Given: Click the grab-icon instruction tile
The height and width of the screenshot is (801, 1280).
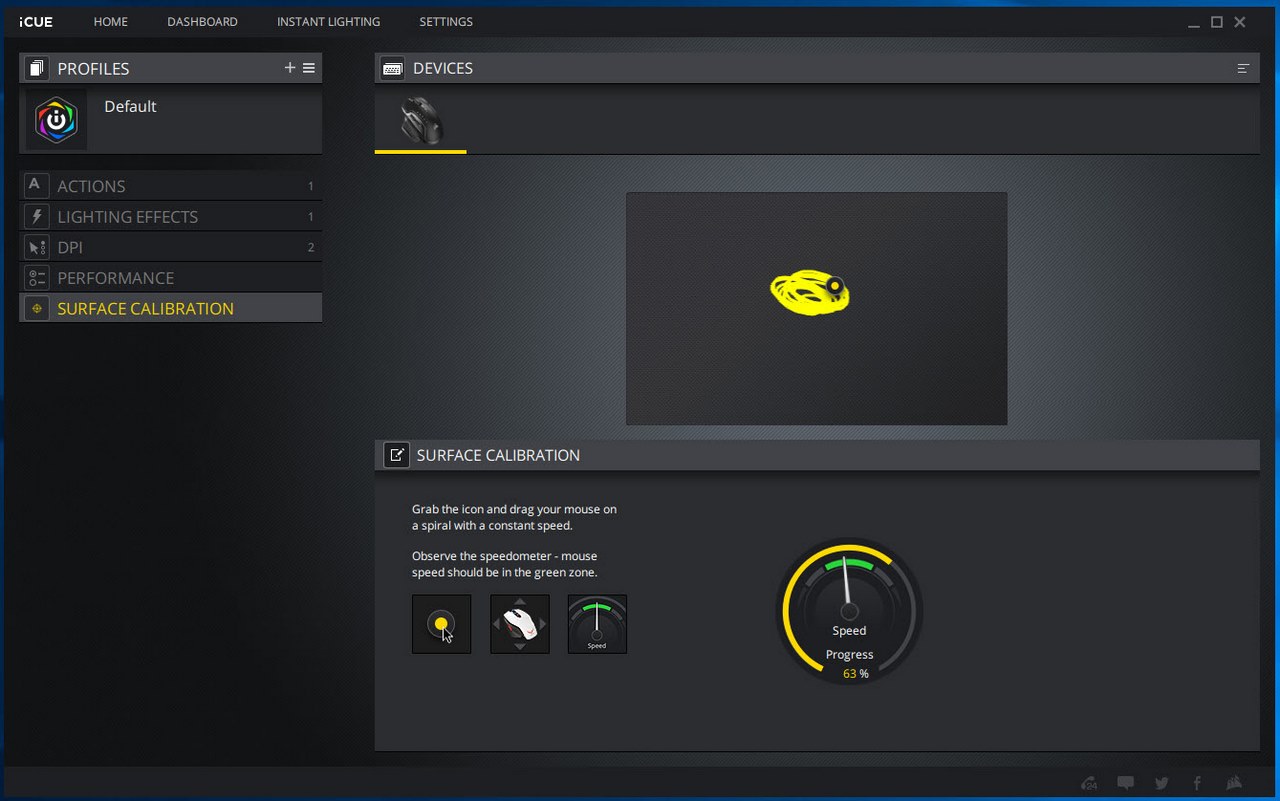Looking at the screenshot, I should click(441, 624).
